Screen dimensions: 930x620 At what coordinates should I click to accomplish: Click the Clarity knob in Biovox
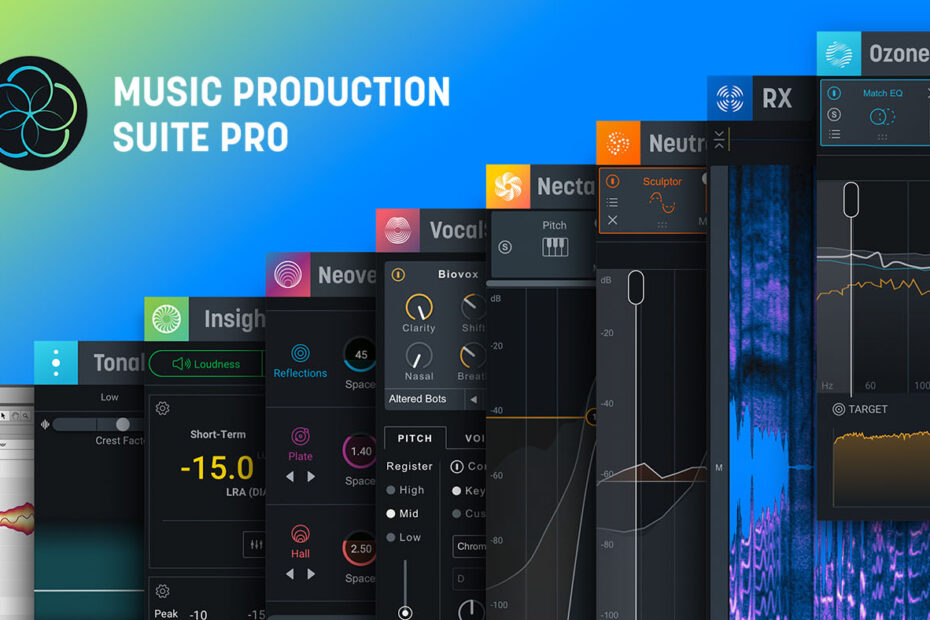click(x=419, y=307)
